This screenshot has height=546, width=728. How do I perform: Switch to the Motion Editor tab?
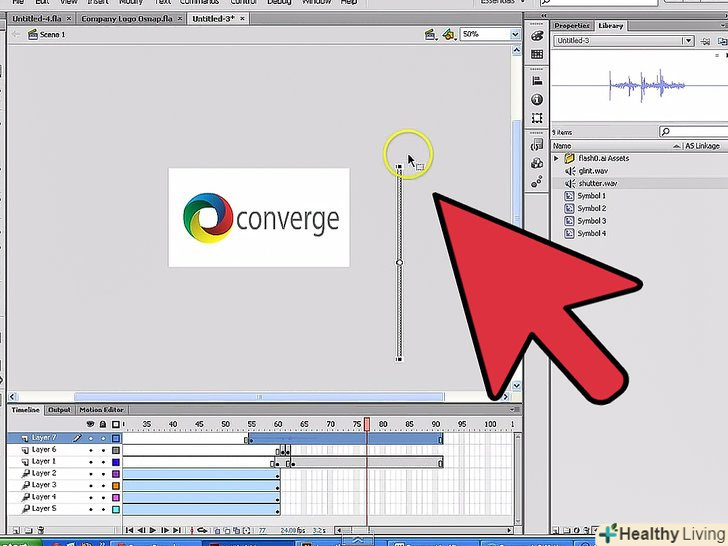101,410
